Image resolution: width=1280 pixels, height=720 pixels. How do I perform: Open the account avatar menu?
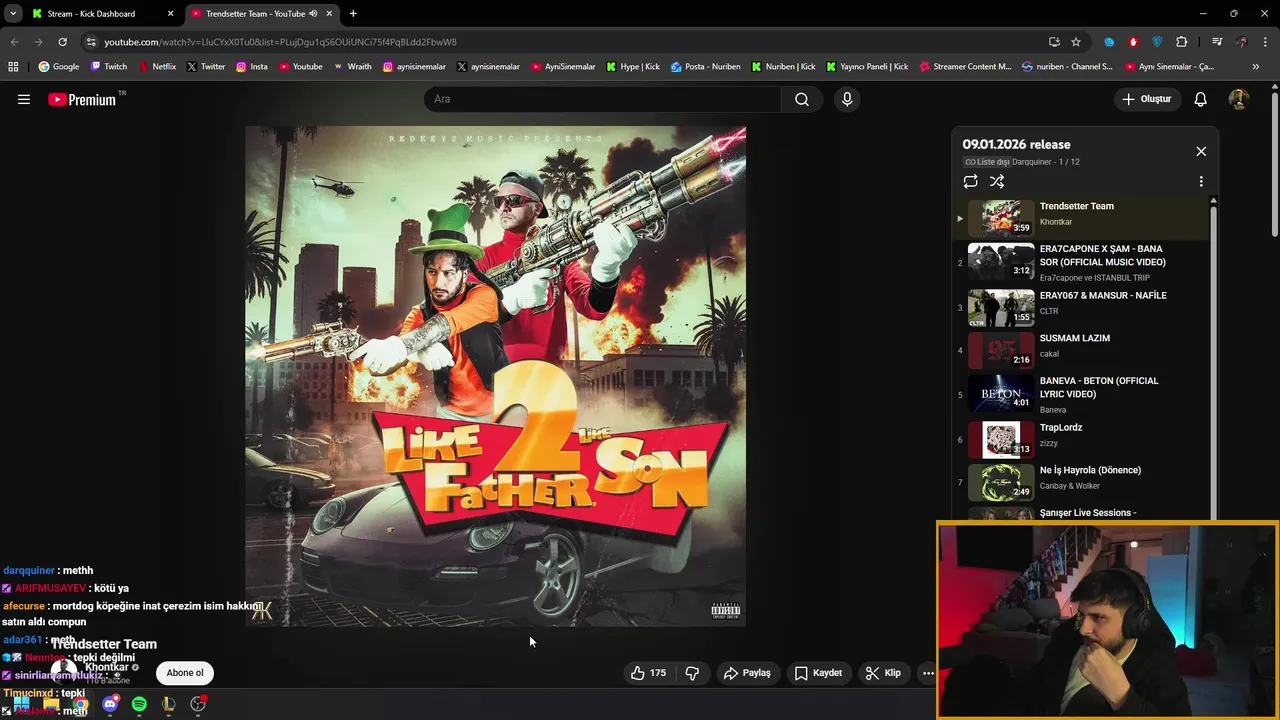point(1238,99)
